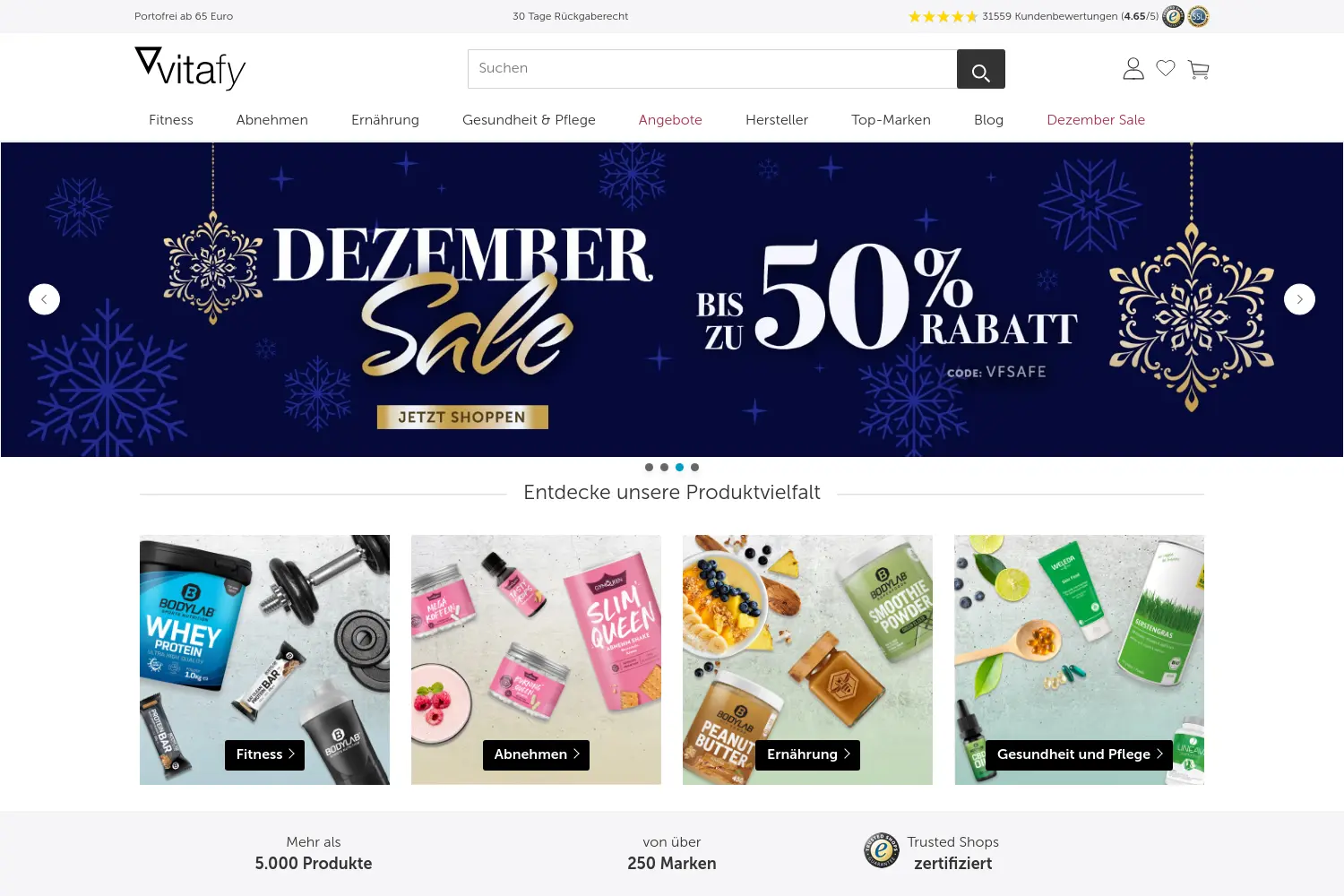Select the first carousel dot

coord(649,467)
